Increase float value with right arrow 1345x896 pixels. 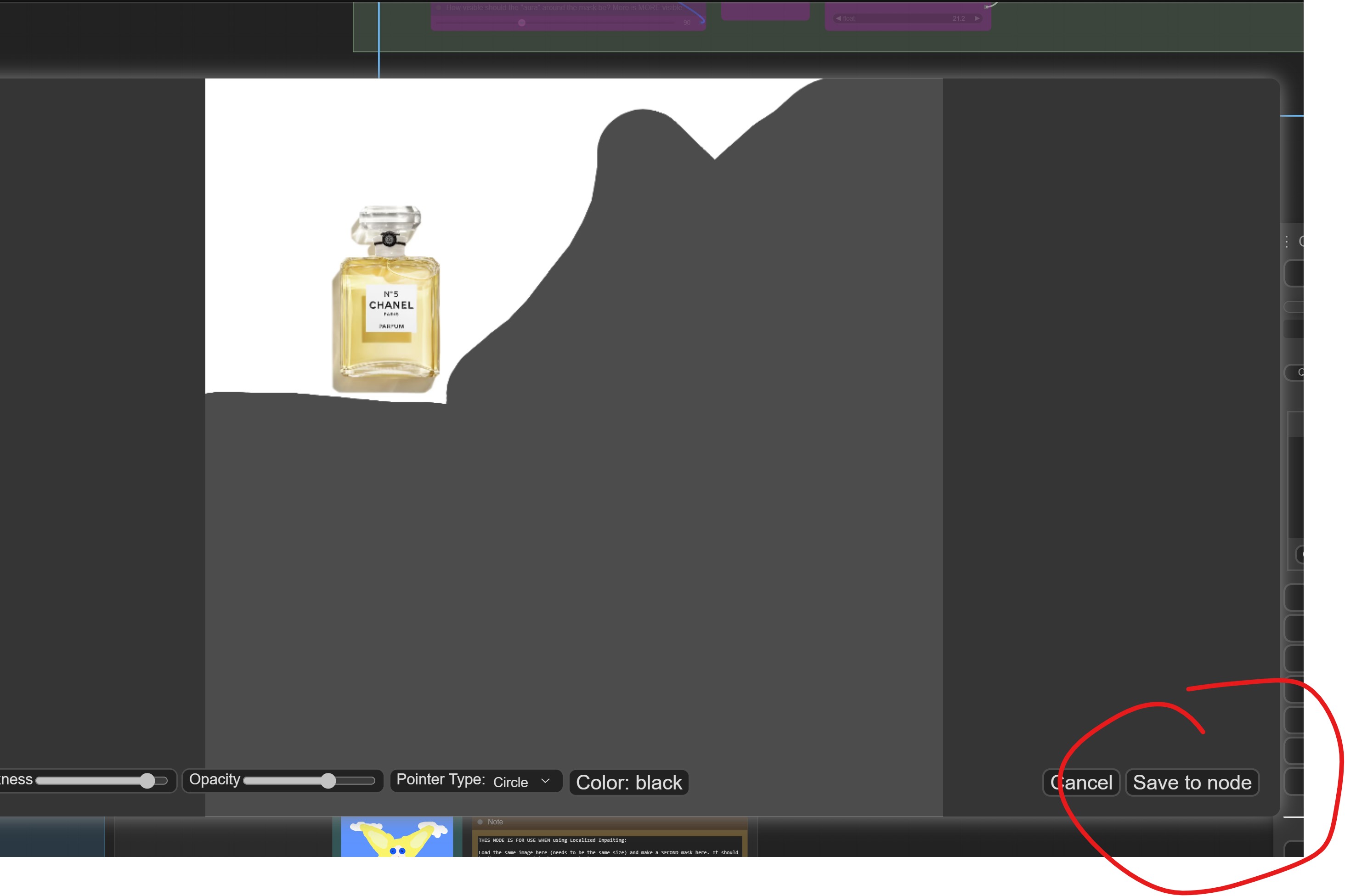click(x=977, y=18)
